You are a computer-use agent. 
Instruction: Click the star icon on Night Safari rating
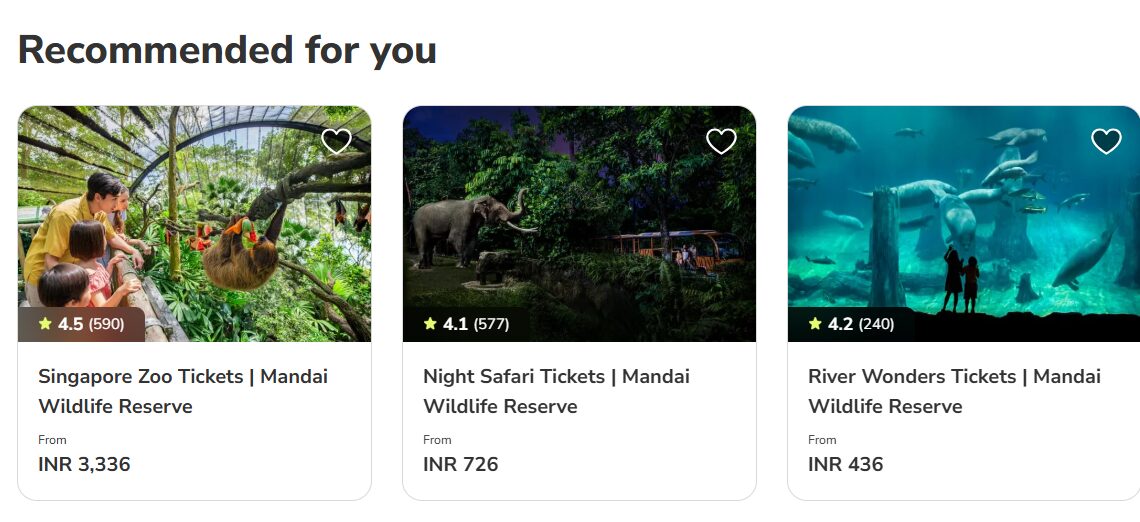[430, 324]
